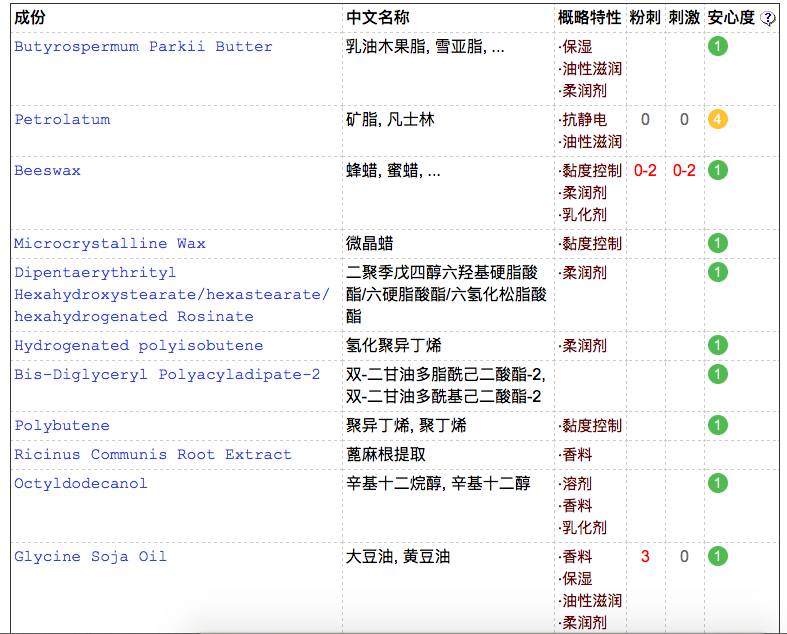The width and height of the screenshot is (787, 634).
Task: Click 黏度控制 property for Polybutene
Action: (x=590, y=426)
